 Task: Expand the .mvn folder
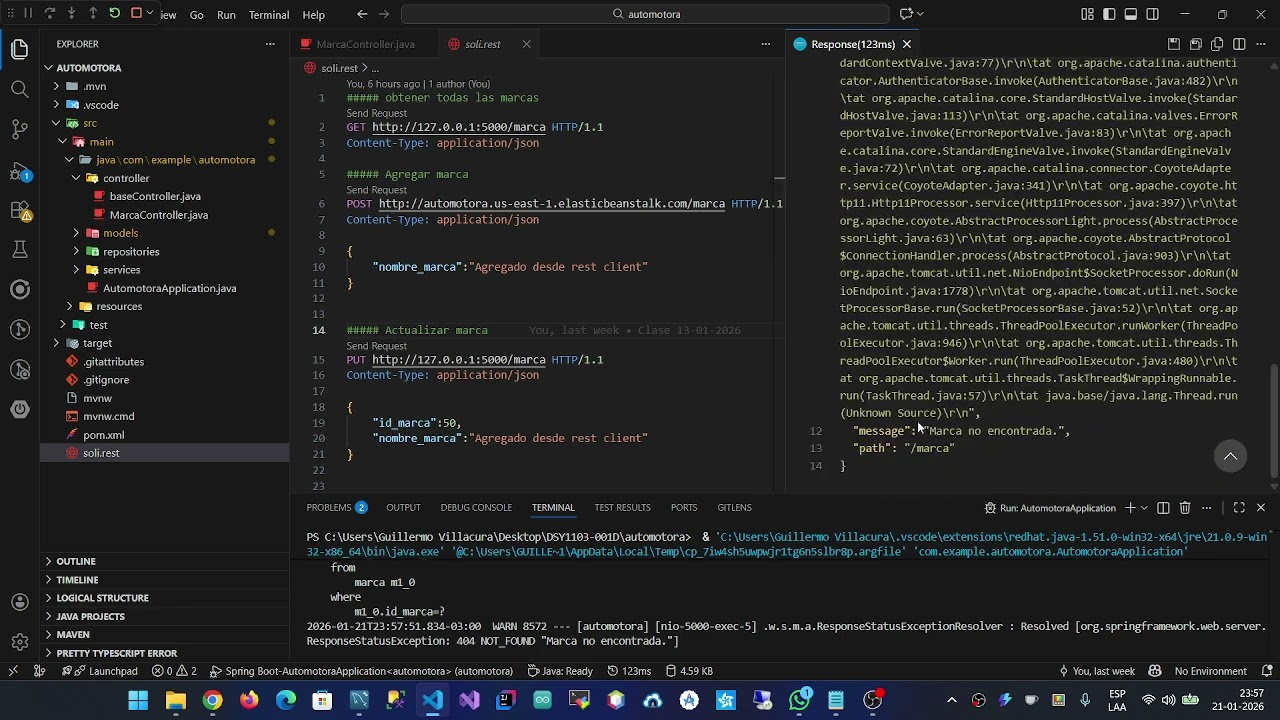point(57,86)
